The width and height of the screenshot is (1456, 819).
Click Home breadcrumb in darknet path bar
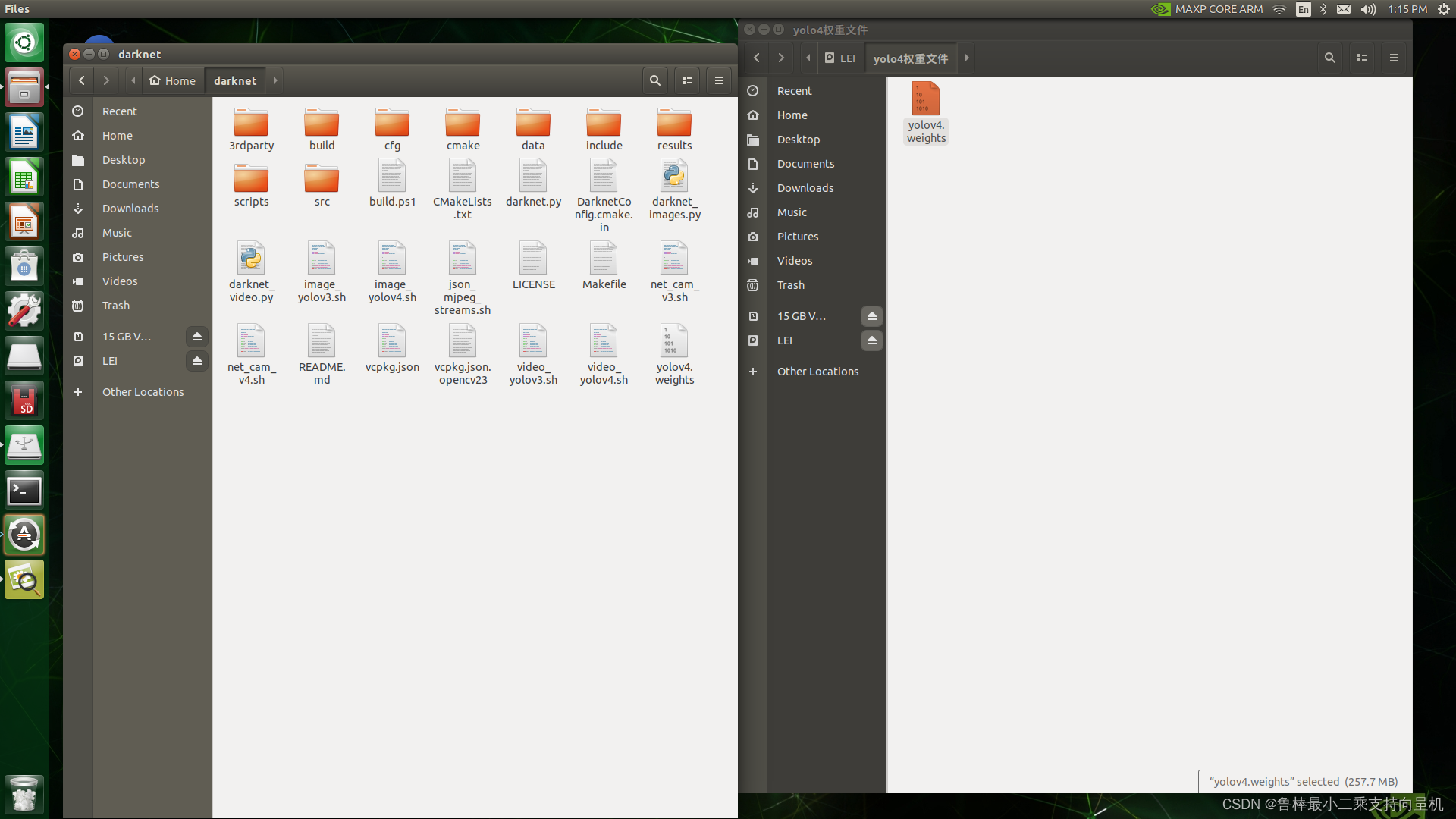[x=173, y=80]
